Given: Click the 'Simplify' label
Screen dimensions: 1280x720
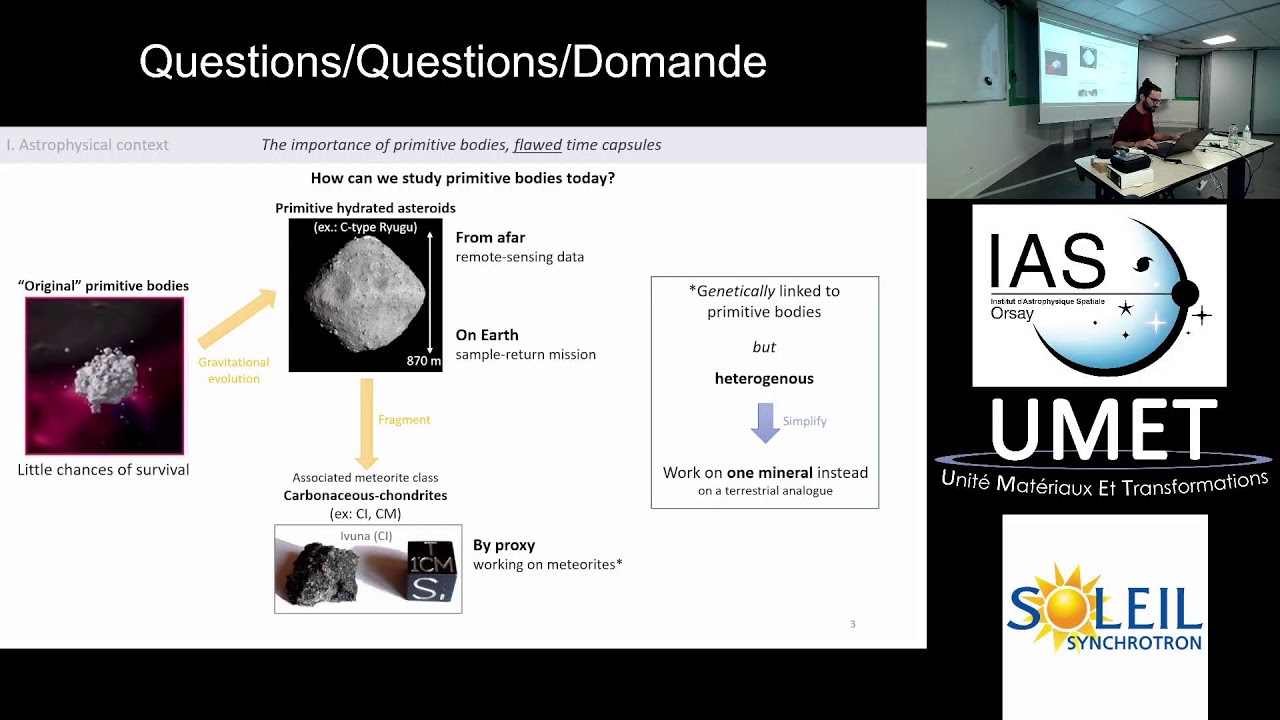Looking at the screenshot, I should click(x=805, y=421).
